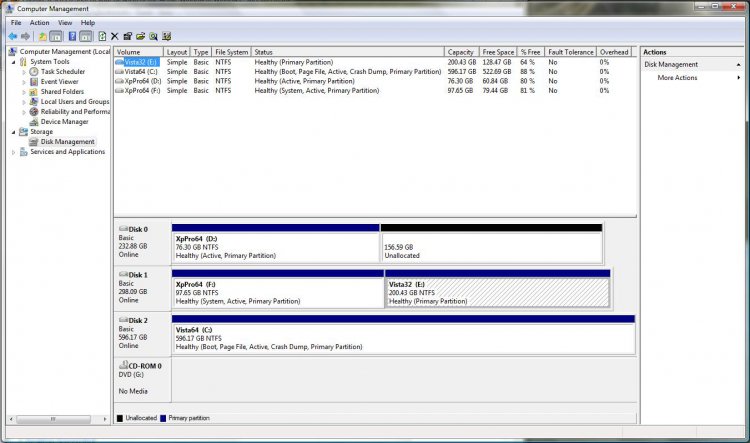
Task: Click the Reliability and Performance icon
Action: [33, 112]
